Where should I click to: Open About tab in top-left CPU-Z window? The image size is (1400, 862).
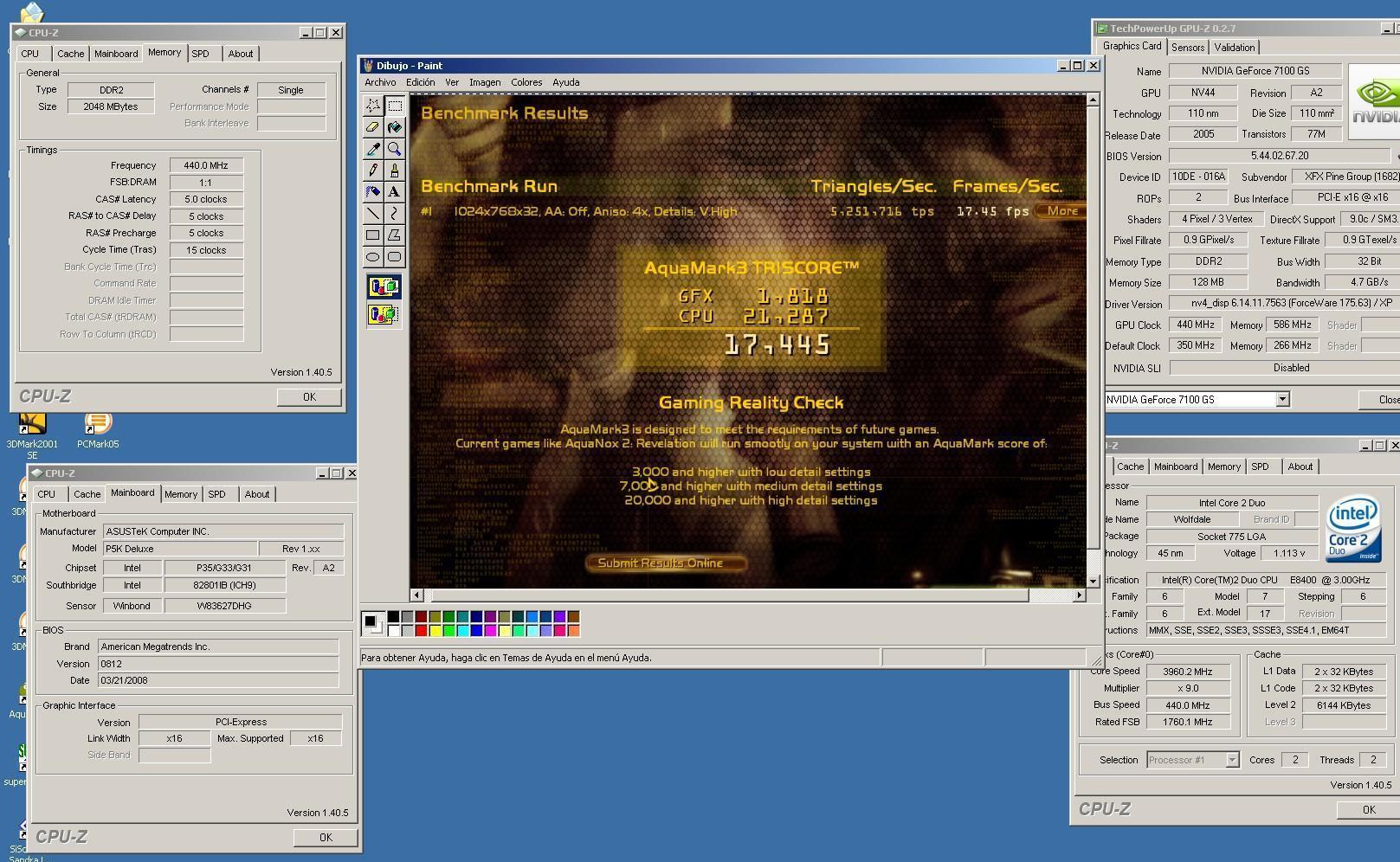pyautogui.click(x=241, y=54)
